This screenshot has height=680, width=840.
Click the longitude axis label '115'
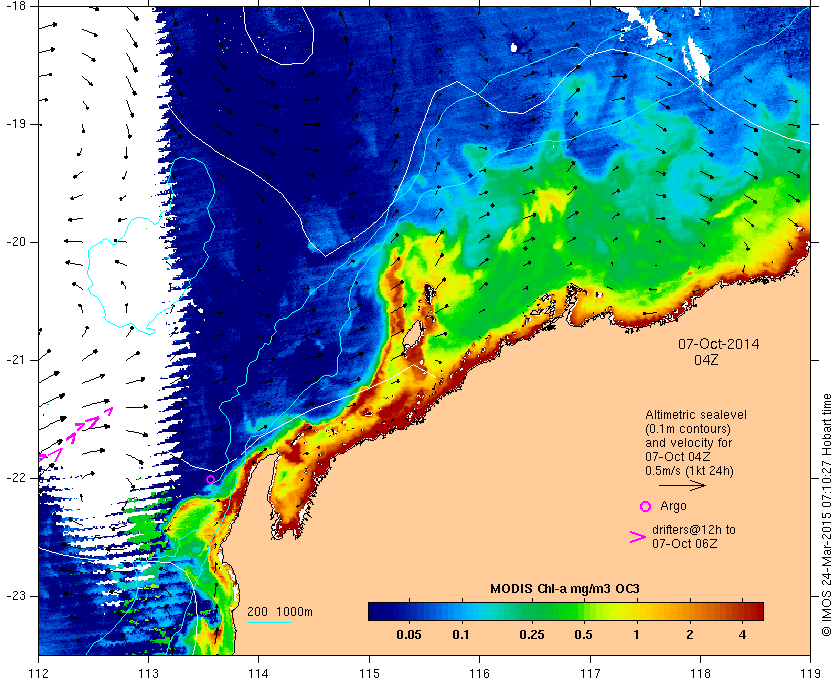point(369,673)
